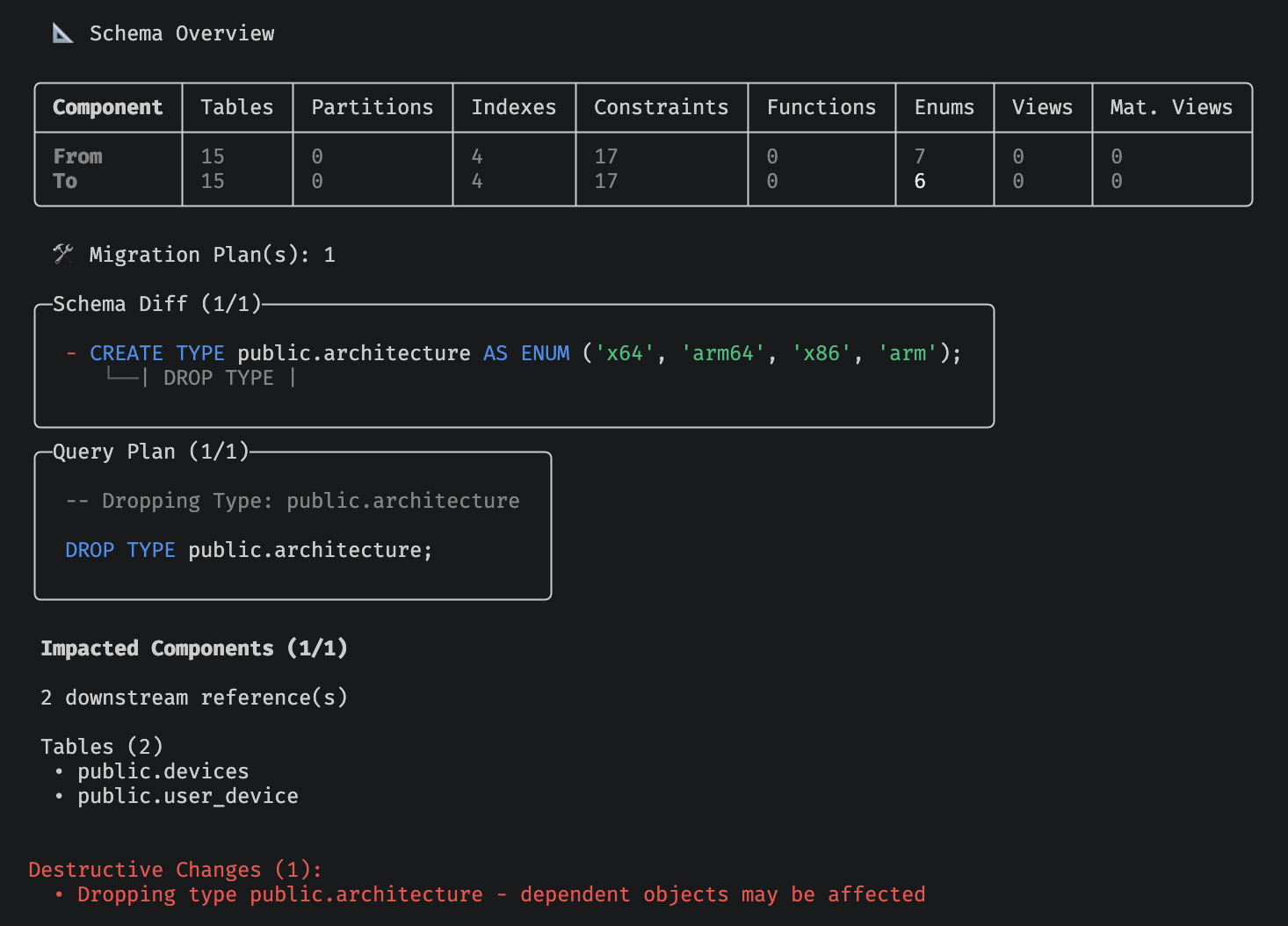This screenshot has width=1288, height=926.
Task: Click the Query Plan (1/1) title
Action: click(151, 452)
